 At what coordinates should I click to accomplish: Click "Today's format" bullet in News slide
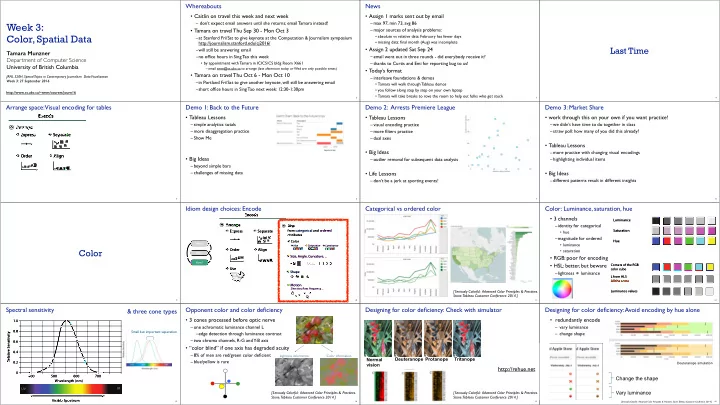tap(385, 71)
